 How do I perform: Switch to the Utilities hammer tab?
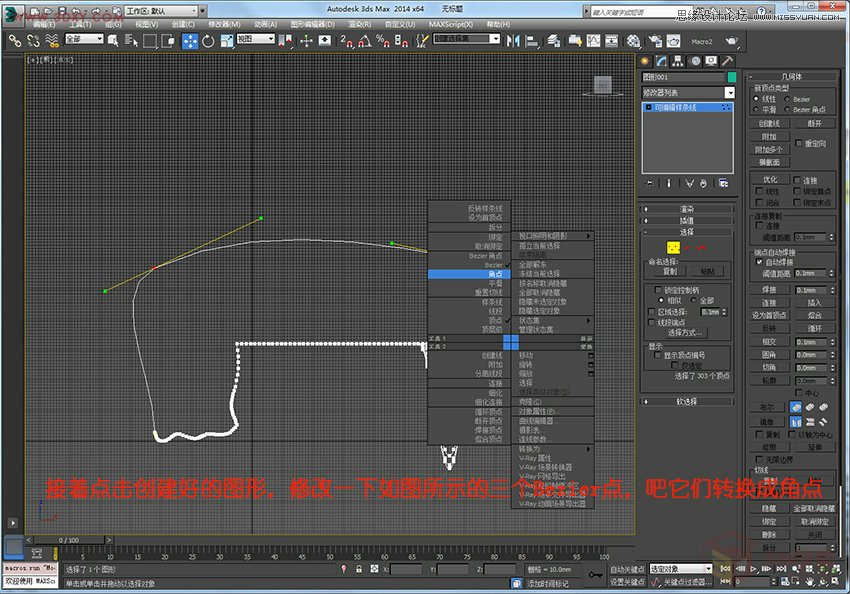pyautogui.click(x=727, y=61)
